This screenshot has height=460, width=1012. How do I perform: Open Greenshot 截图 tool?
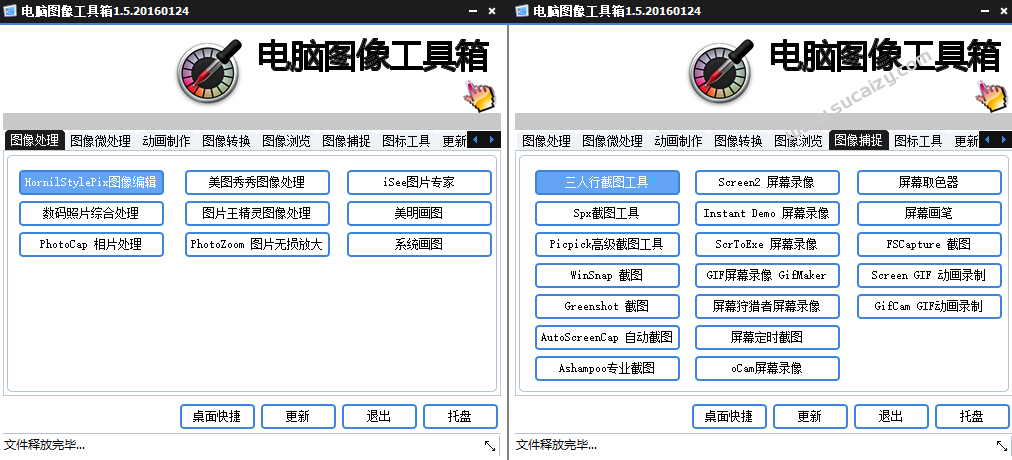point(607,306)
